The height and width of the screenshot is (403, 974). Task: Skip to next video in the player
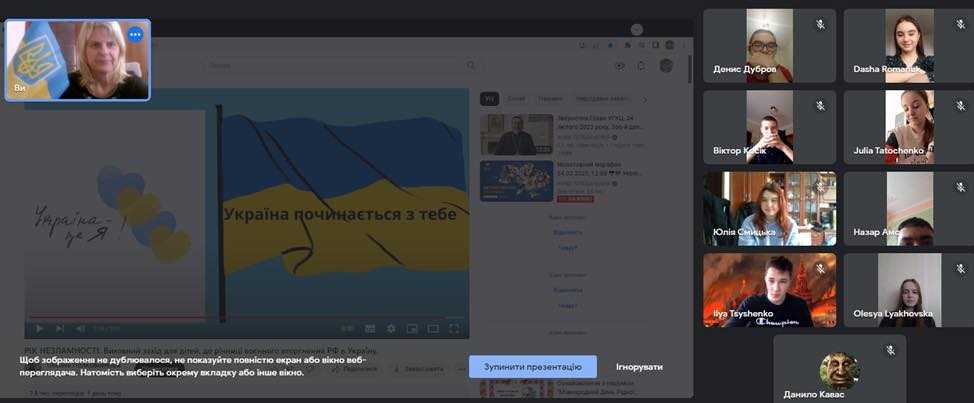(60, 328)
